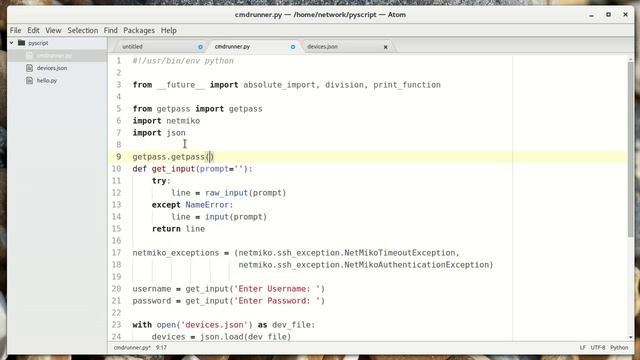Open the Find menu
Screen dimensions: 640x360
[111, 30]
